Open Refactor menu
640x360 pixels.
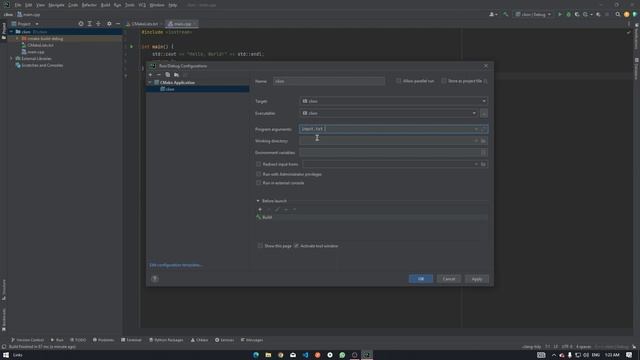pos(89,5)
